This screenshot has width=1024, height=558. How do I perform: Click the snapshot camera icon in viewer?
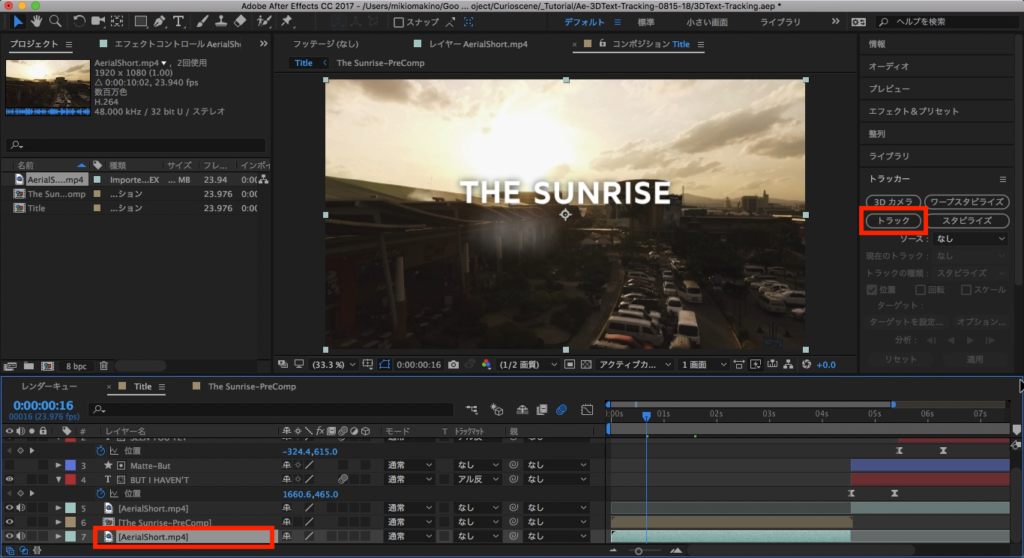pos(455,364)
